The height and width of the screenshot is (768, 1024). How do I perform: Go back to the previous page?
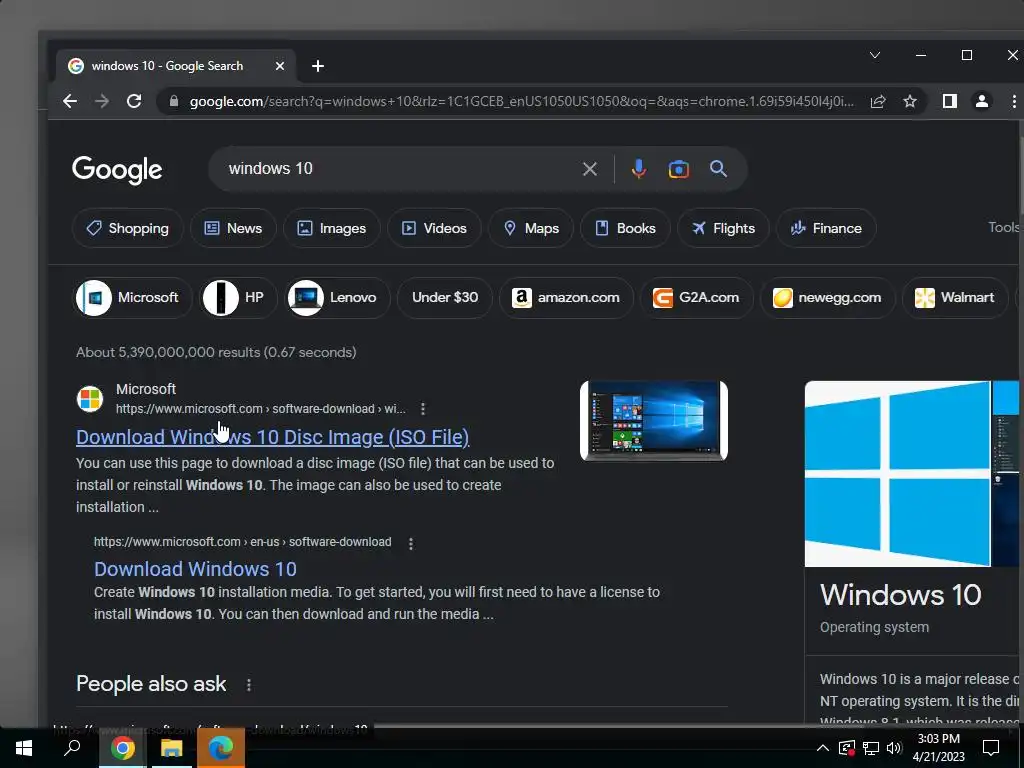pos(70,101)
